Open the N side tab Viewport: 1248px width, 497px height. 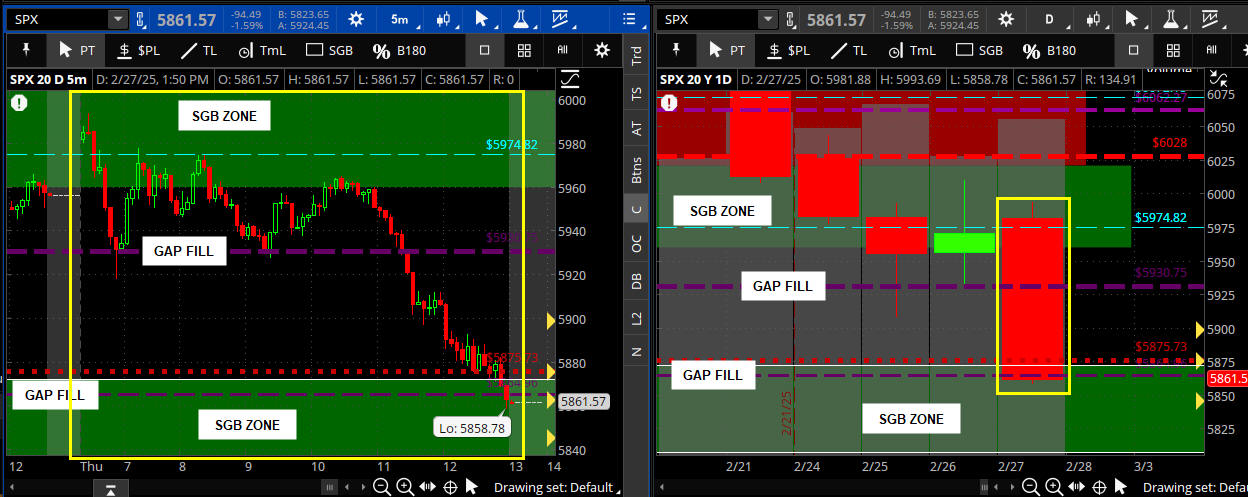(x=636, y=351)
